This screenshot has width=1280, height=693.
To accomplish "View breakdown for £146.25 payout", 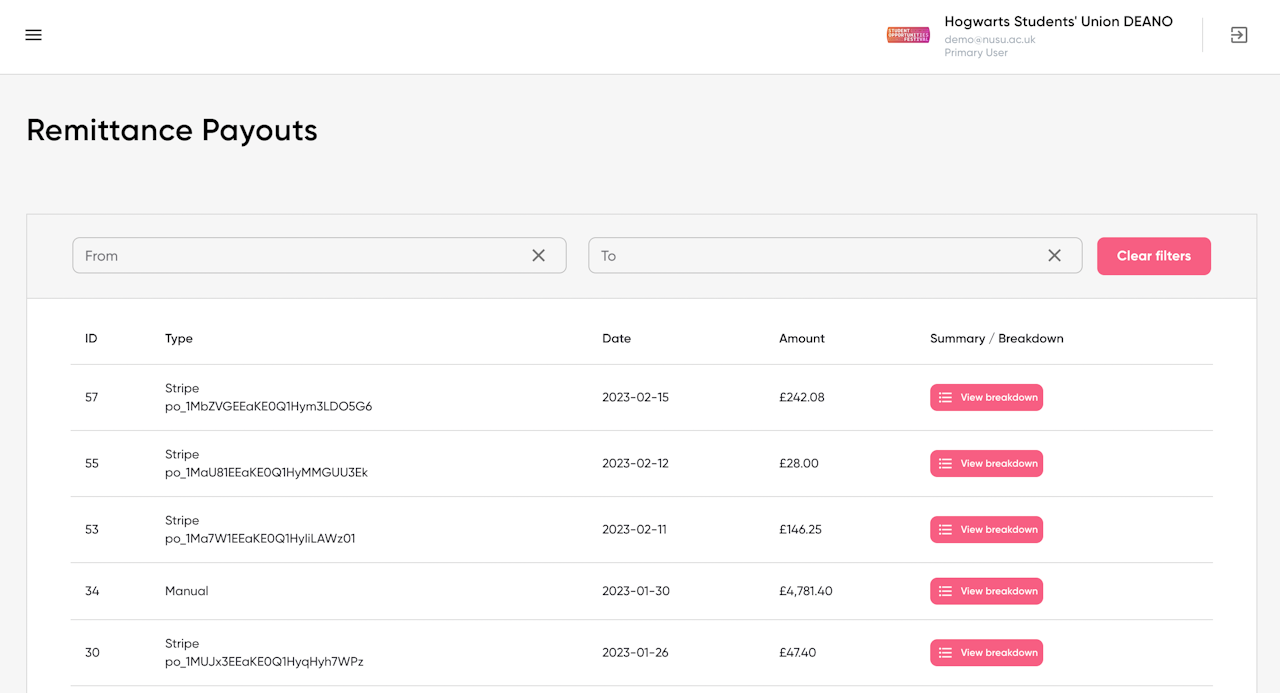I will click(x=986, y=529).
